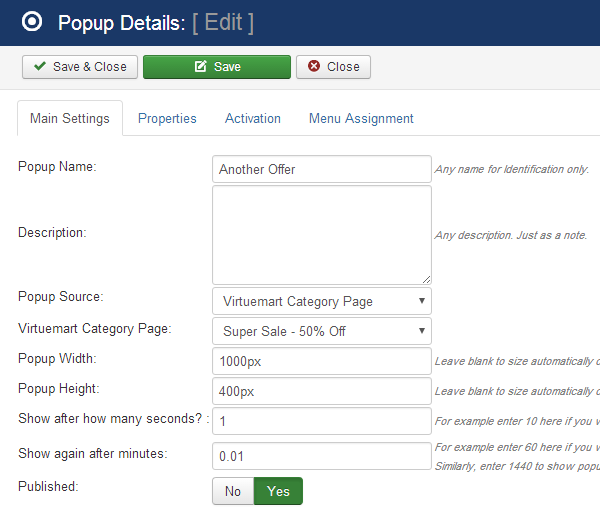This screenshot has width=600, height=521.
Task: Click into the Popup Name field
Action: pos(321,169)
